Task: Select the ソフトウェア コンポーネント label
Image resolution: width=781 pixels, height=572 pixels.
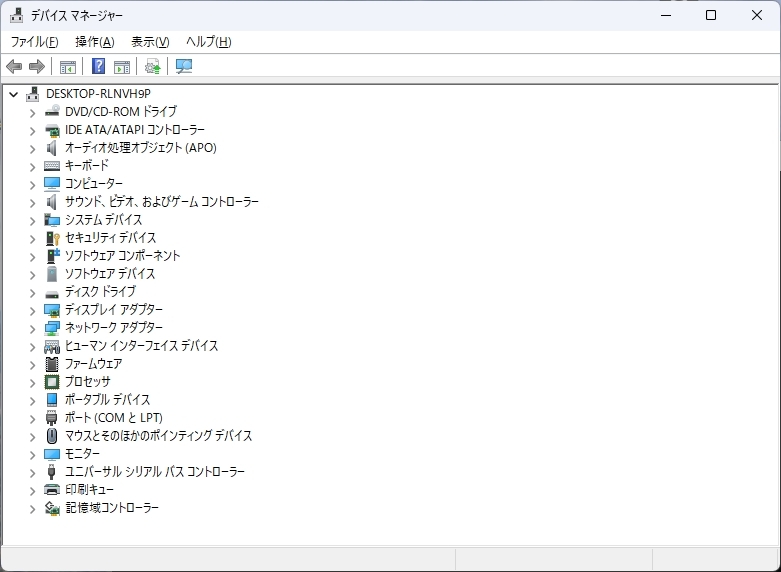Action: (x=123, y=256)
